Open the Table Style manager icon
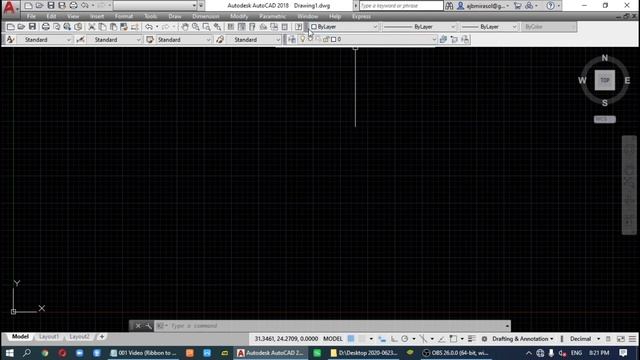640x360 pixels. [x=150, y=40]
